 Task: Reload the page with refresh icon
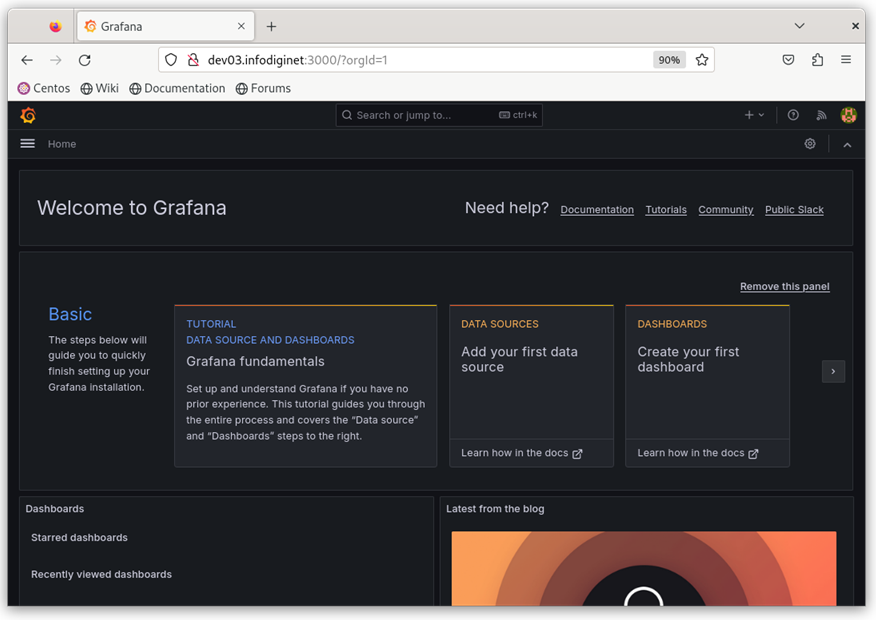pyautogui.click(x=84, y=60)
